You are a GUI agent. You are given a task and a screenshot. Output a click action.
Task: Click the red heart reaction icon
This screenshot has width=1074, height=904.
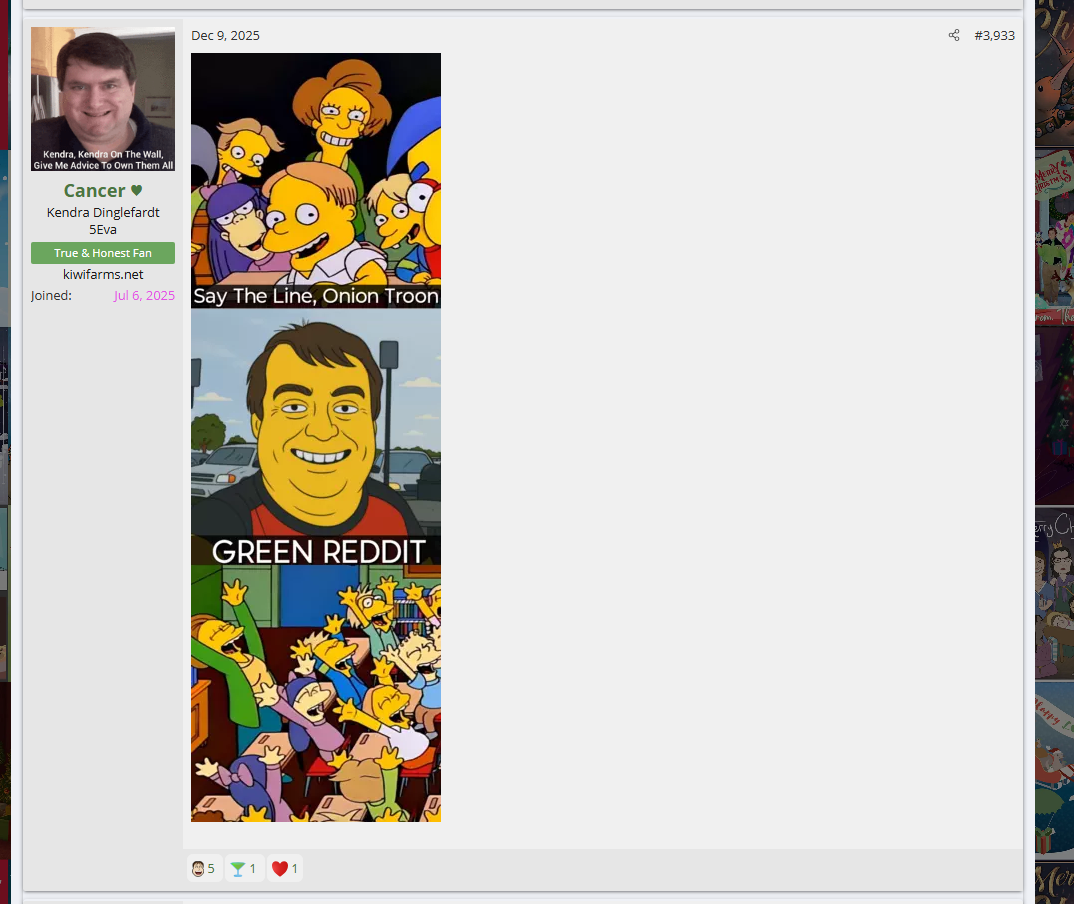[279, 869]
